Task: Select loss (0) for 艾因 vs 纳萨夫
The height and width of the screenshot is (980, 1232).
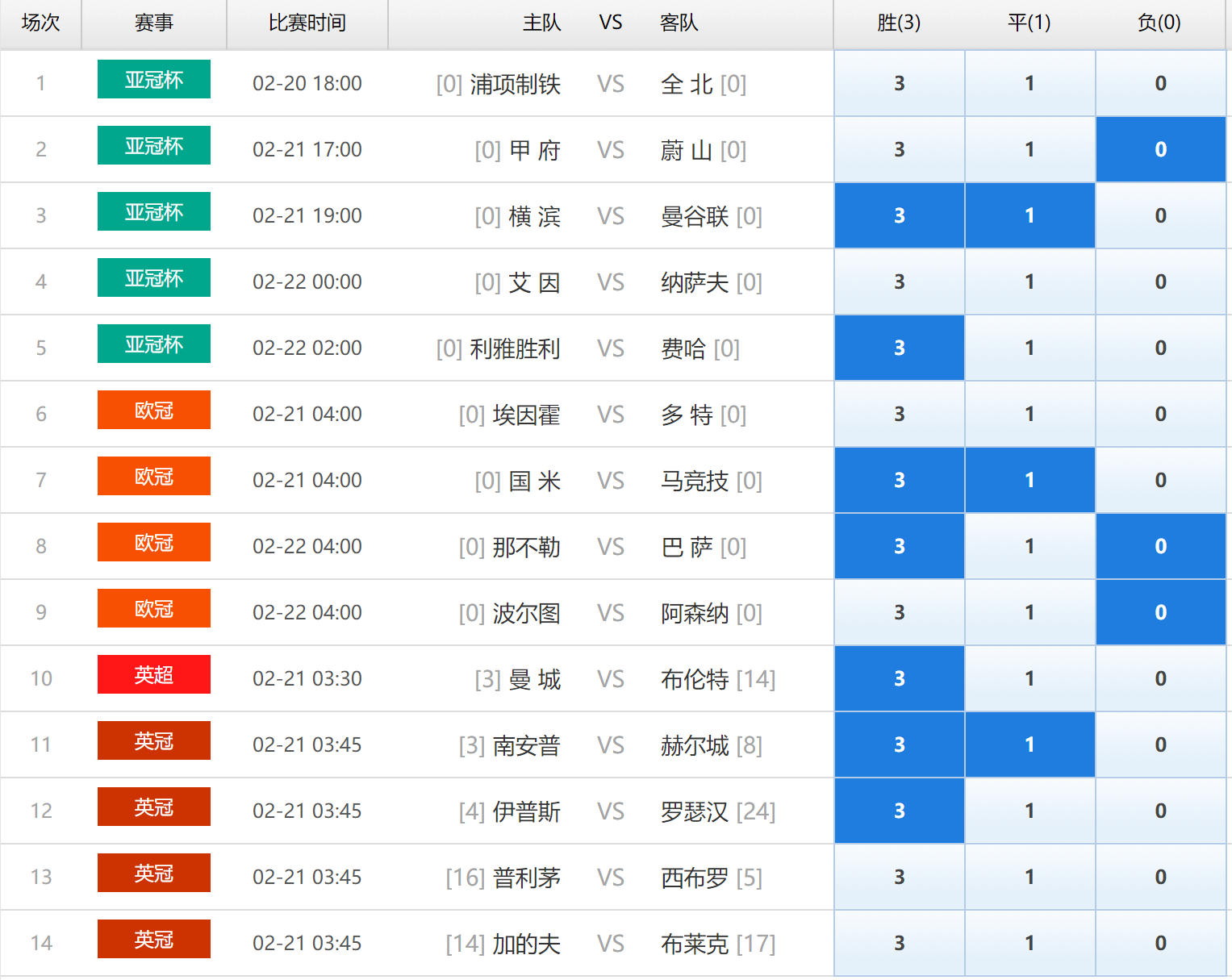Action: [x=1160, y=281]
